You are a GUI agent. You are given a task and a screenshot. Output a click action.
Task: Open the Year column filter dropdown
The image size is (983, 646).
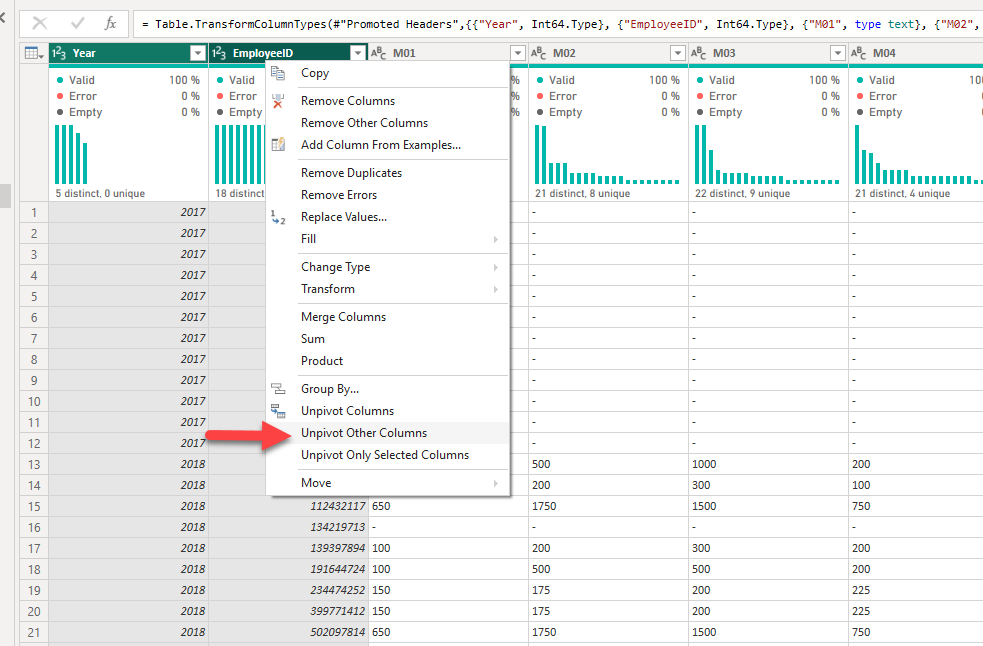point(197,53)
